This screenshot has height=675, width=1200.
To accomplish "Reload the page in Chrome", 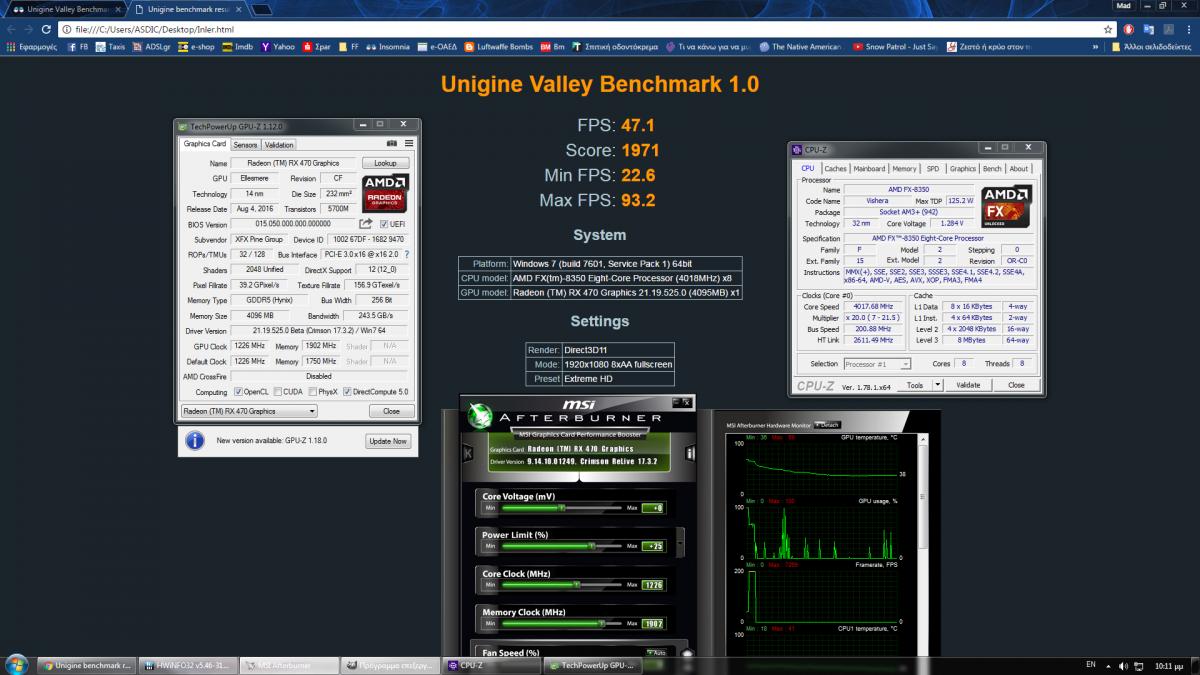I will click(x=44, y=29).
